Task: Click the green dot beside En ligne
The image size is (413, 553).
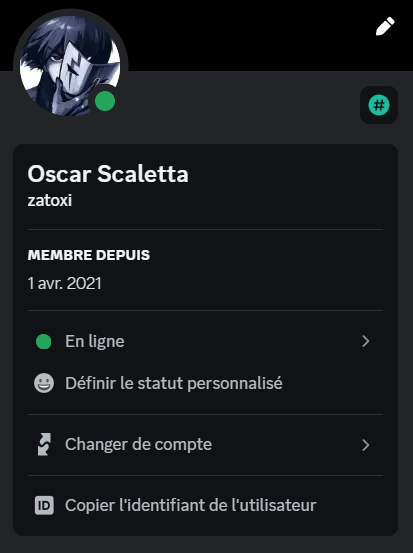Action: click(x=44, y=342)
